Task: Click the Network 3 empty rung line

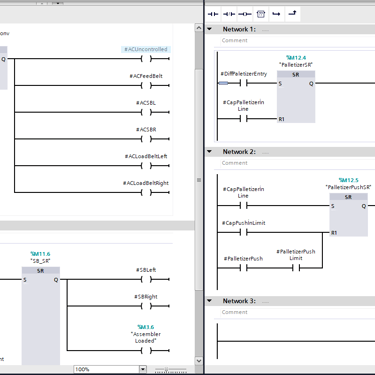Action: (x=296, y=341)
